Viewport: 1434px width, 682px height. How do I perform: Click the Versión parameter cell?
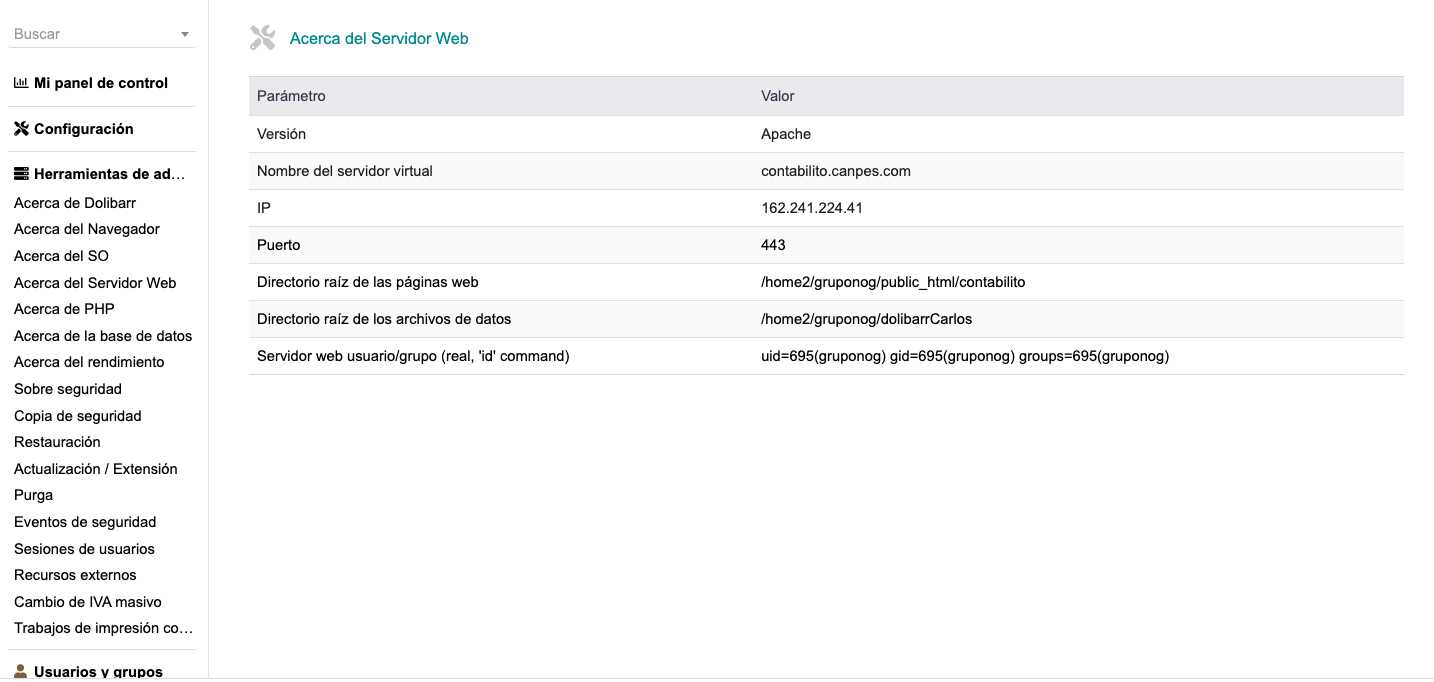(281, 134)
